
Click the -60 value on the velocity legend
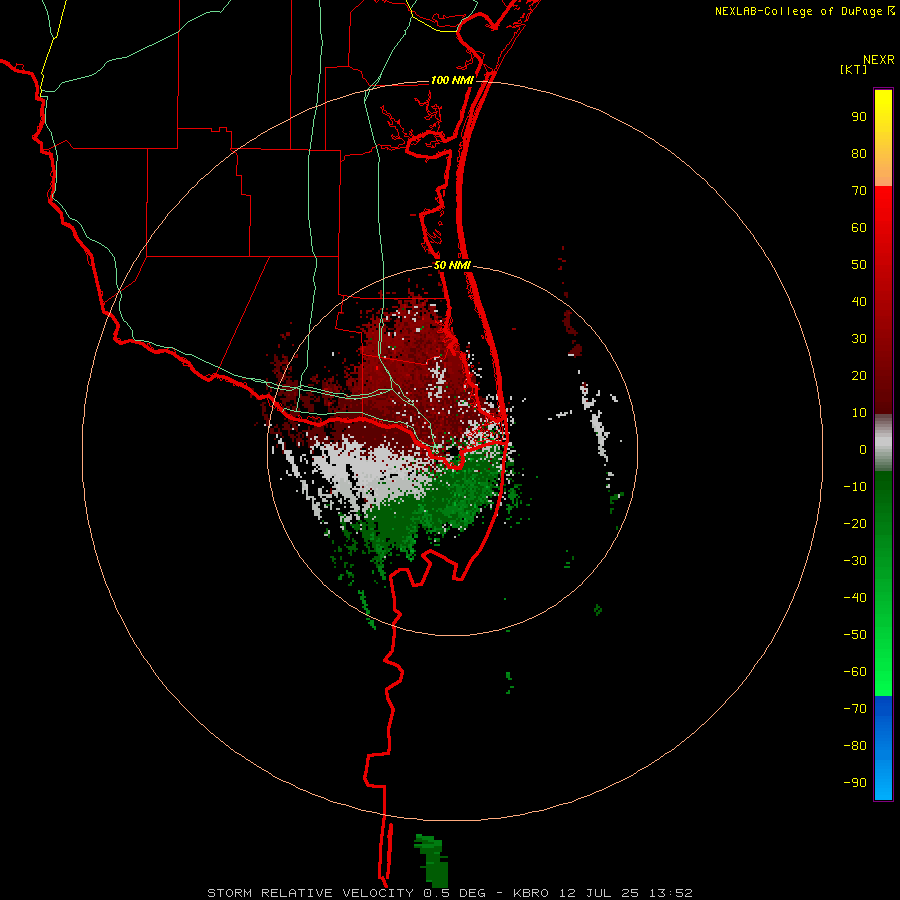pyautogui.click(x=855, y=672)
